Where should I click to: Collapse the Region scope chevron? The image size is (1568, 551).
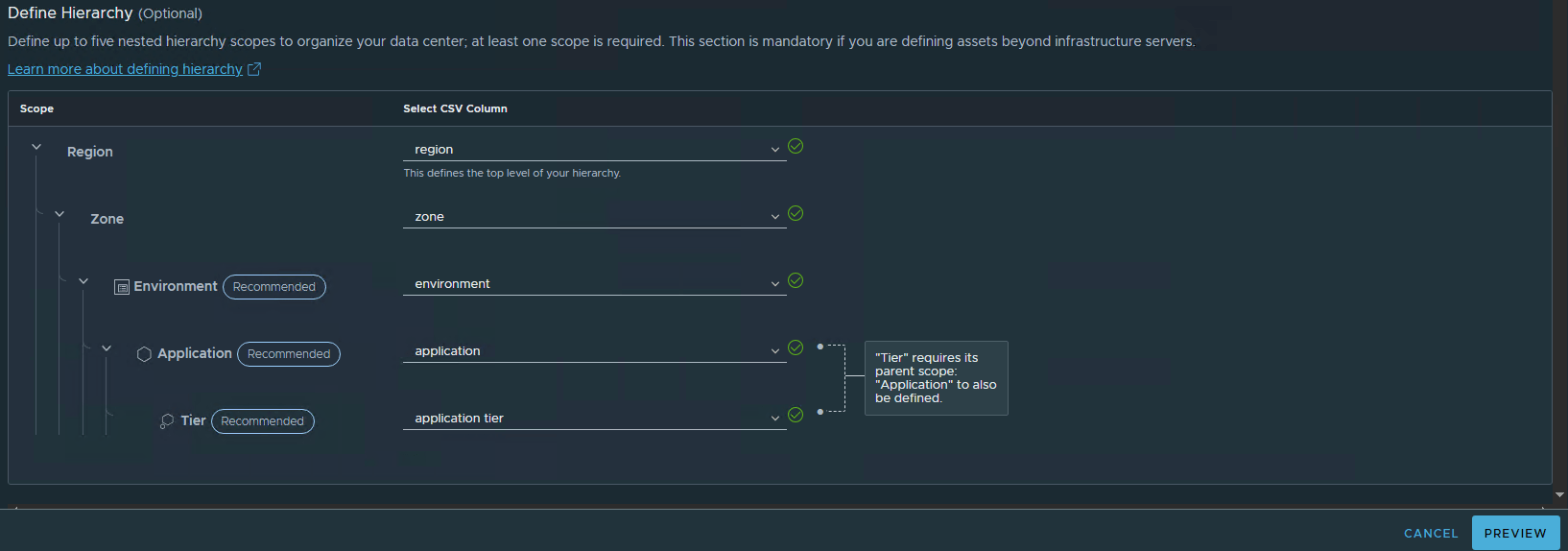(36, 147)
